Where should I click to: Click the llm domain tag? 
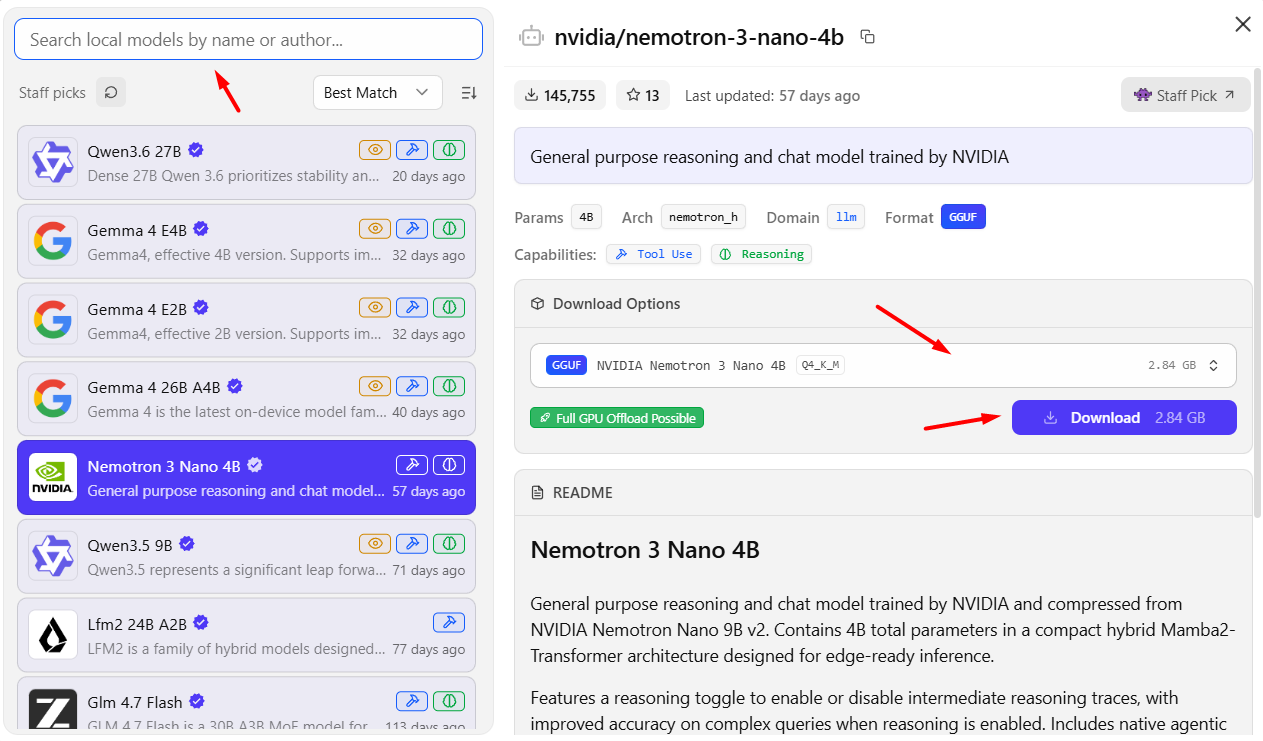coord(846,217)
